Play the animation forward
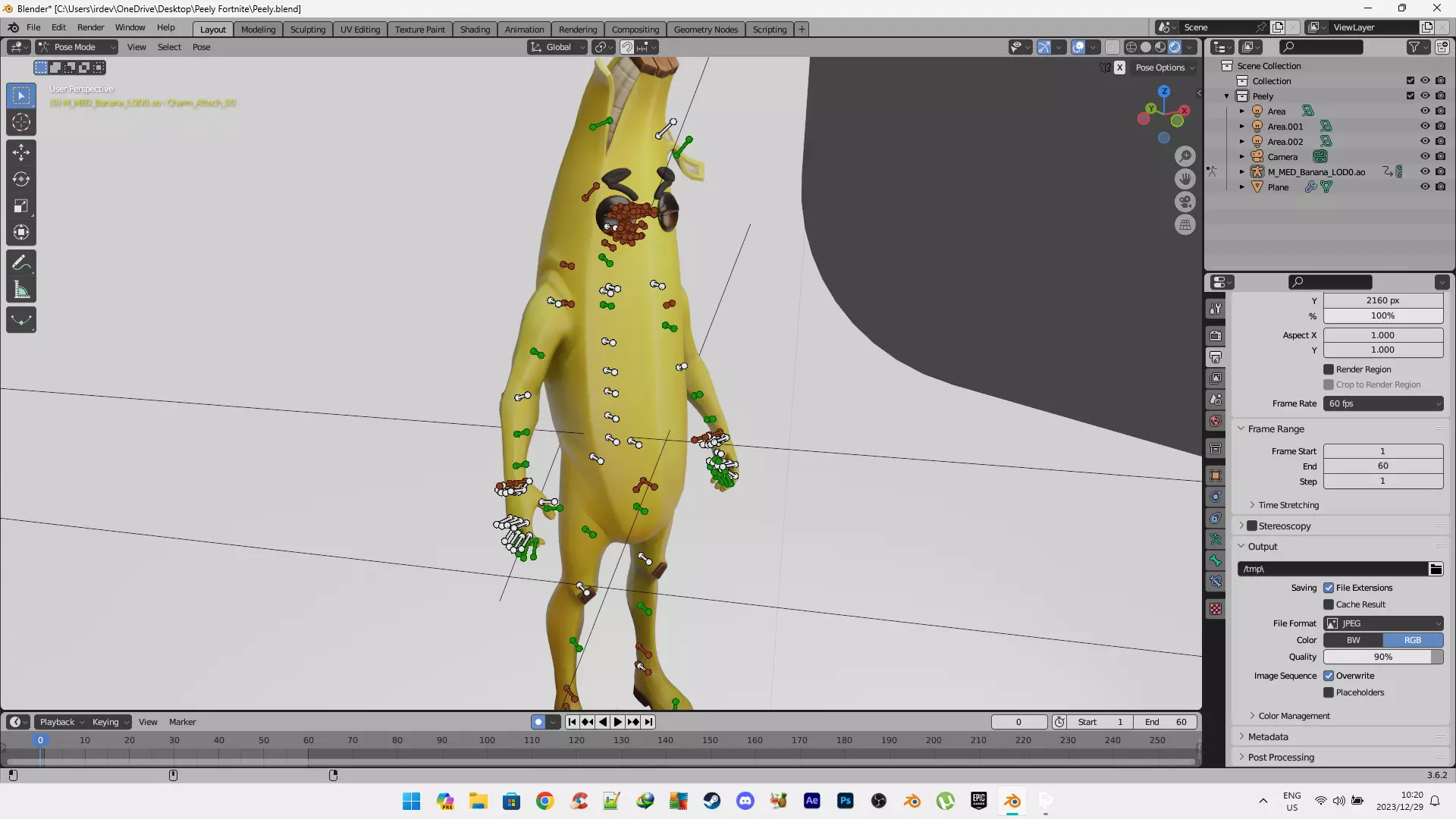The image size is (1456, 819). coord(618,722)
